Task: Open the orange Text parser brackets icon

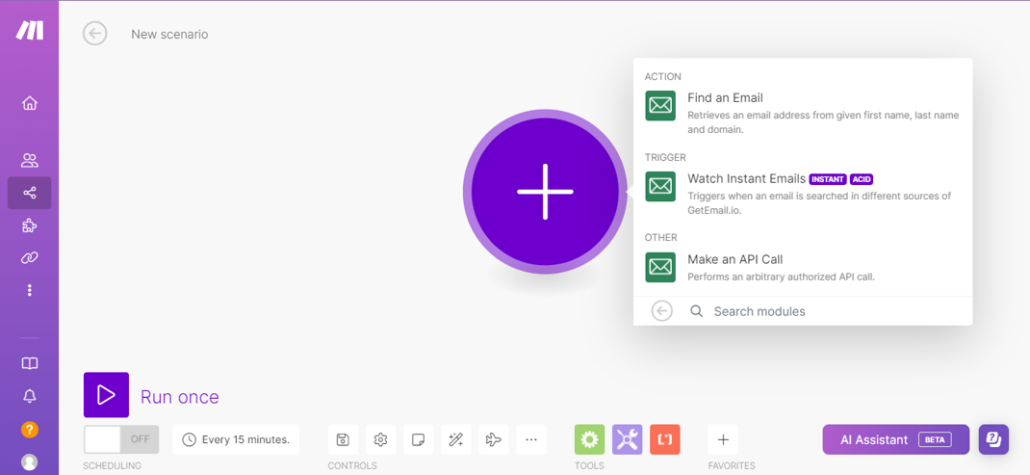Action: click(x=665, y=440)
